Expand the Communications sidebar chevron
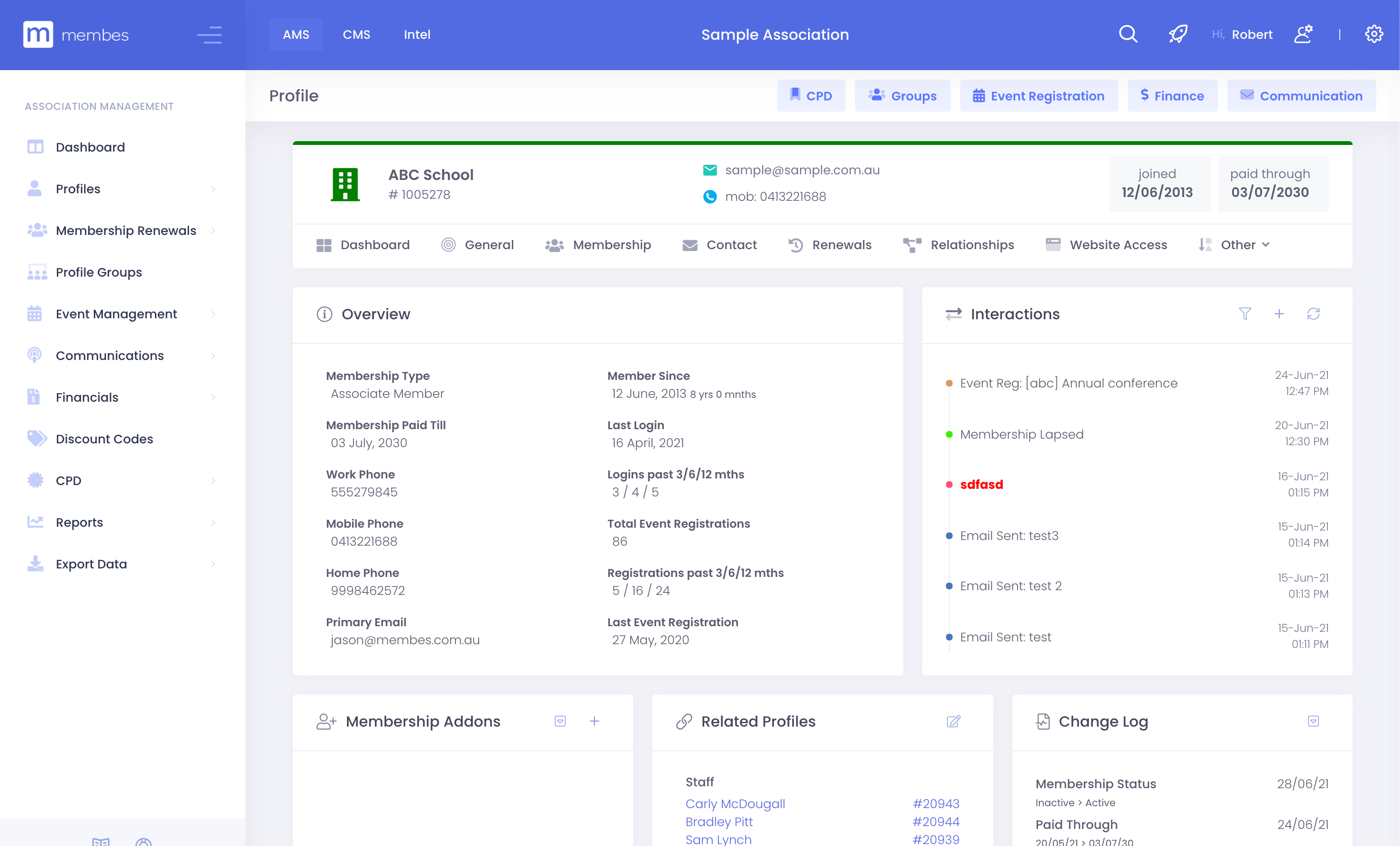 [213, 355]
